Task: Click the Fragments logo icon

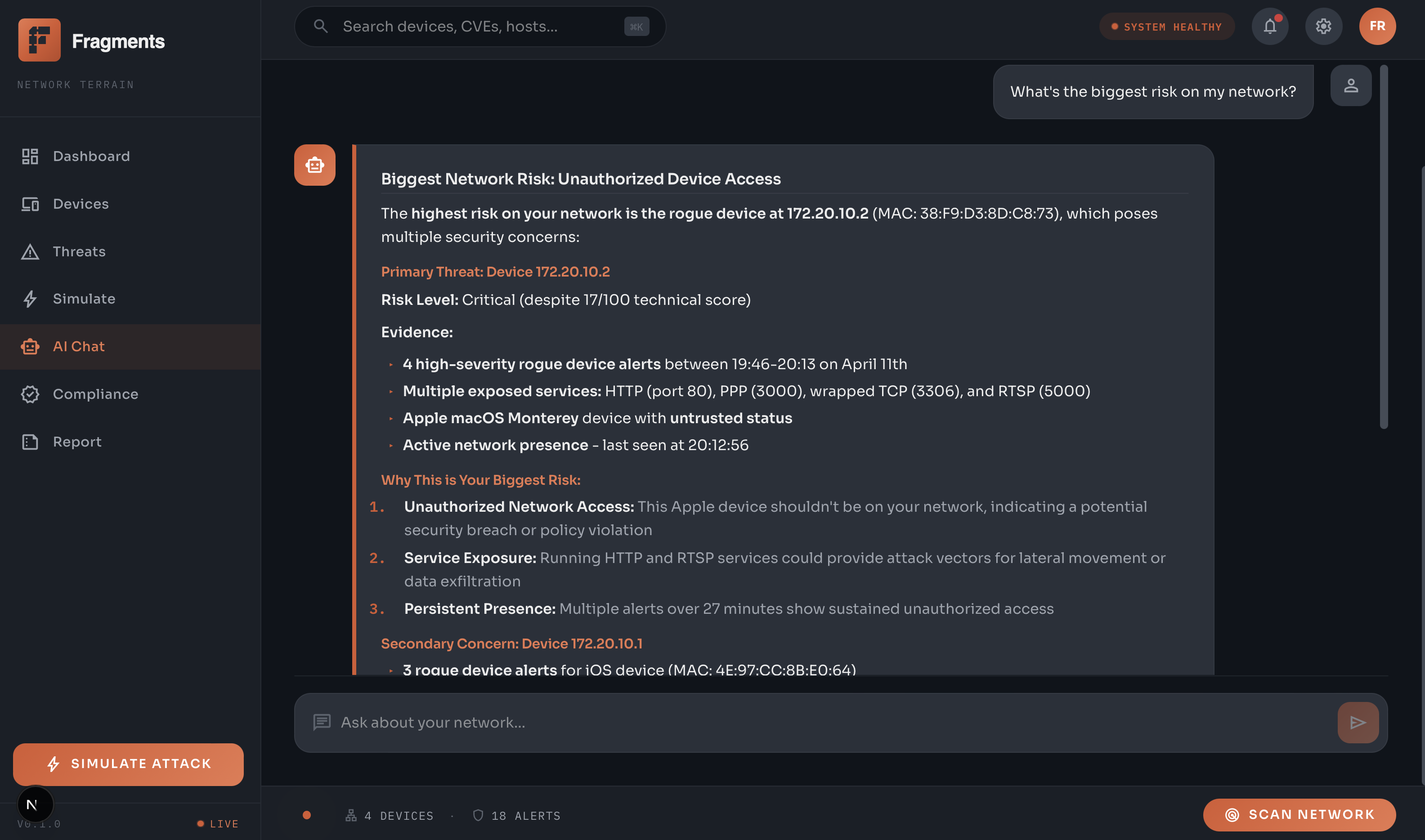Action: tap(39, 40)
